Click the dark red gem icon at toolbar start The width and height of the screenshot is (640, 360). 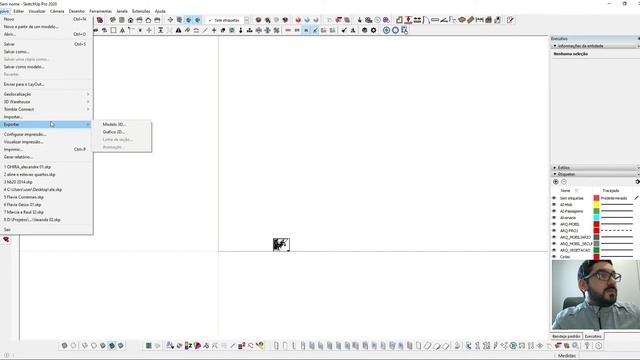tap(100, 20)
